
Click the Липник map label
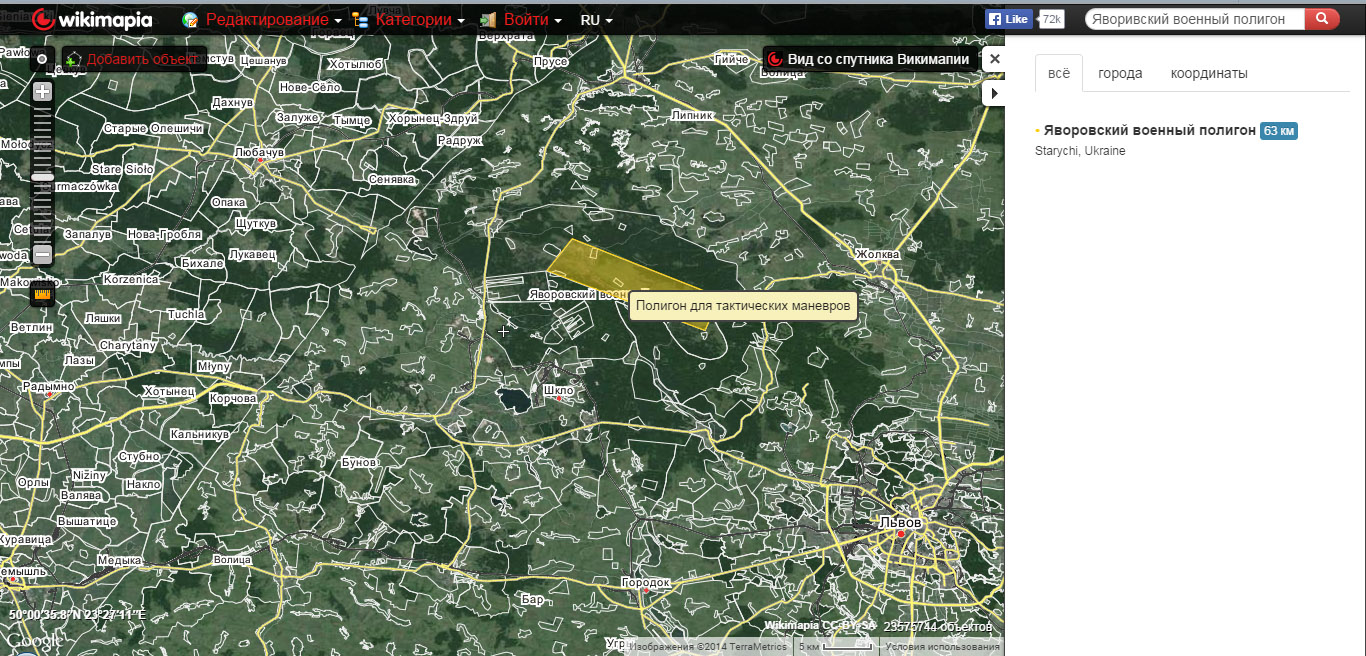point(692,115)
